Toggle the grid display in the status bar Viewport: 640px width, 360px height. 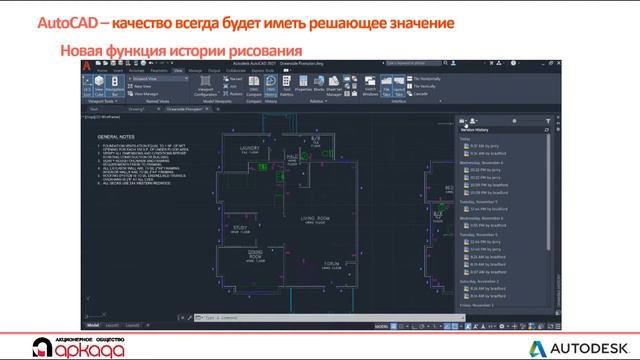click(x=393, y=326)
